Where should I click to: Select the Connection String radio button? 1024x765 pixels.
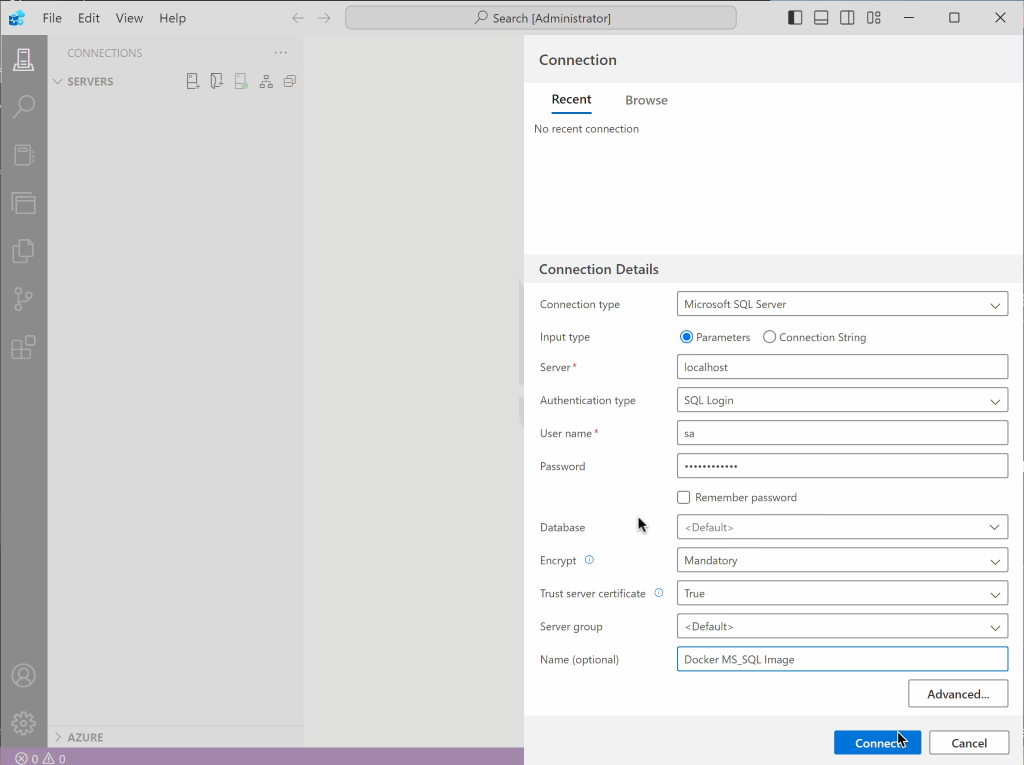point(769,337)
